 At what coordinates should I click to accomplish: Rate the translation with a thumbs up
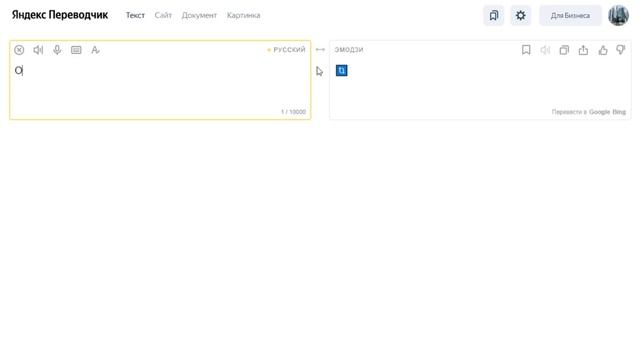tap(602, 50)
